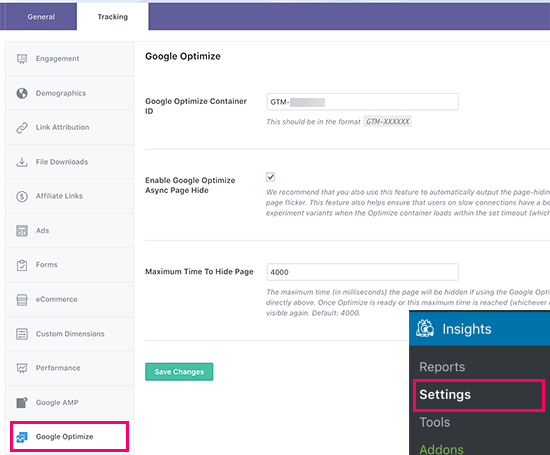Screen dimensions: 550x455
Task: Open Settings under Insights
Action: click(445, 395)
